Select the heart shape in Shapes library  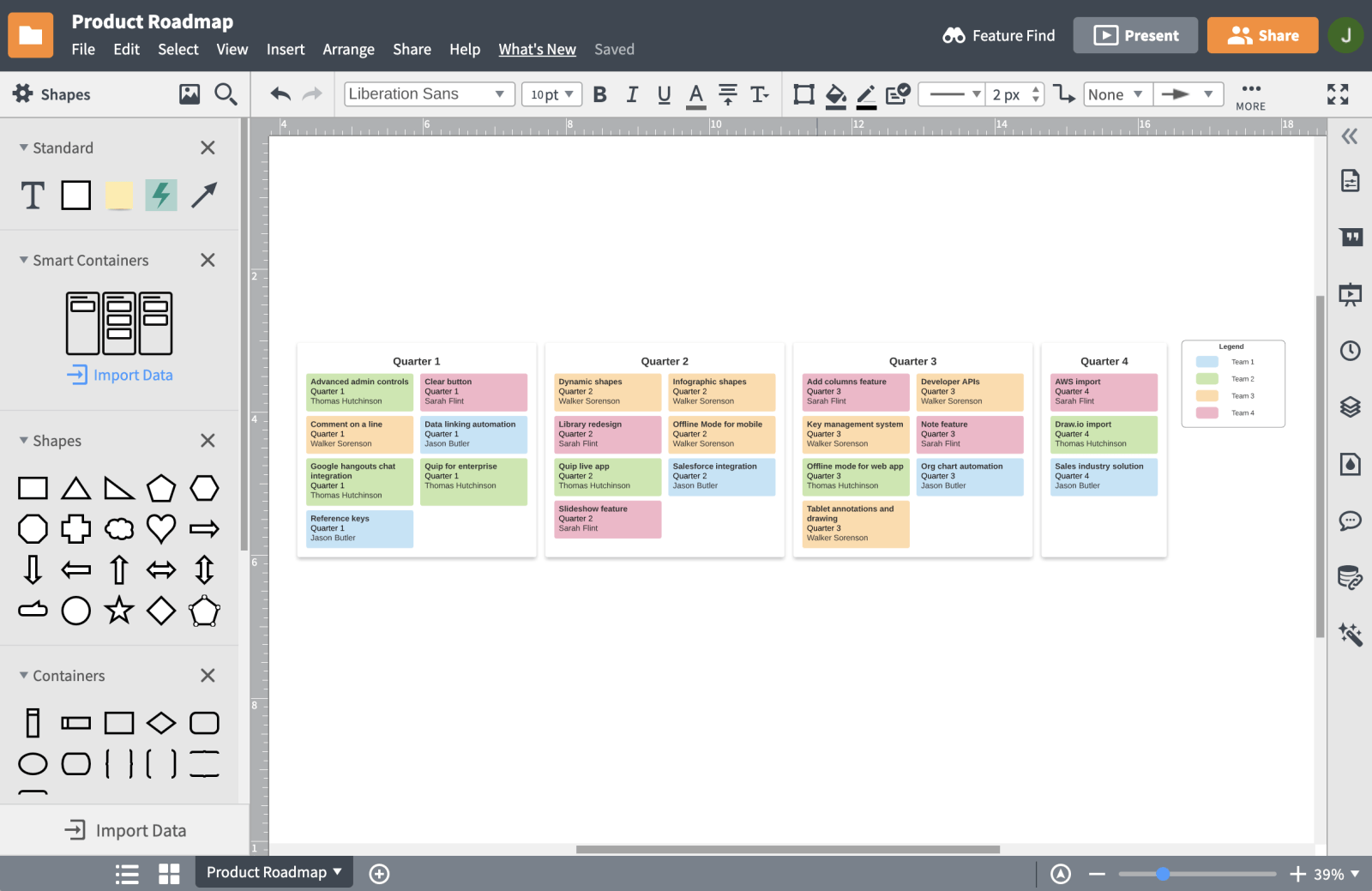[x=161, y=529]
